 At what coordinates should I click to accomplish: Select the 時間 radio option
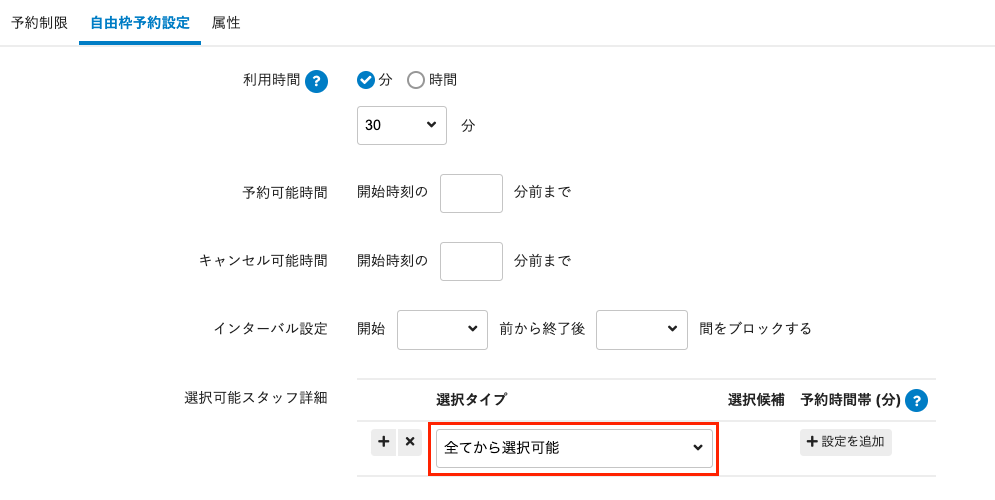point(416,80)
